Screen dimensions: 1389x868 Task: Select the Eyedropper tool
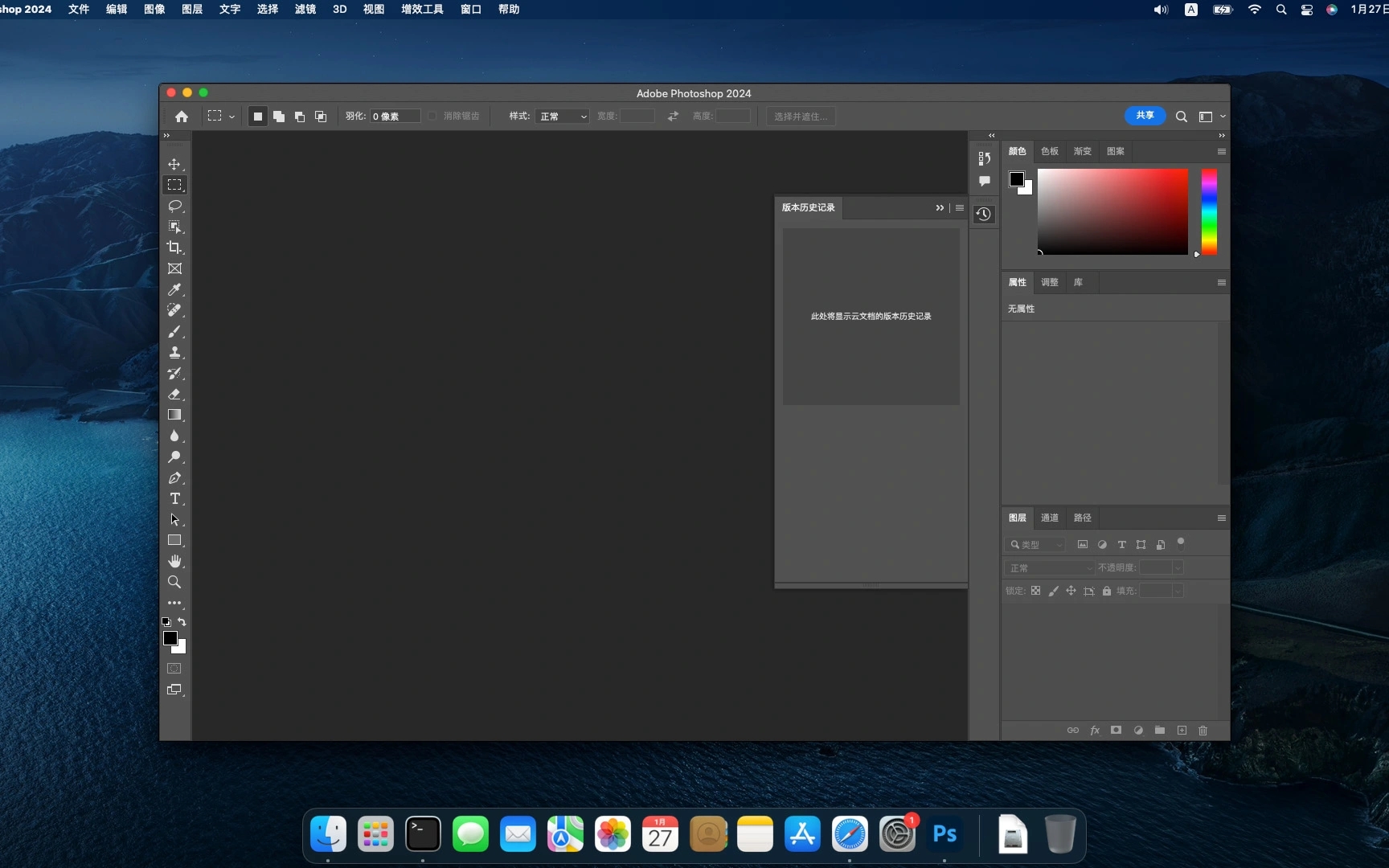(174, 289)
